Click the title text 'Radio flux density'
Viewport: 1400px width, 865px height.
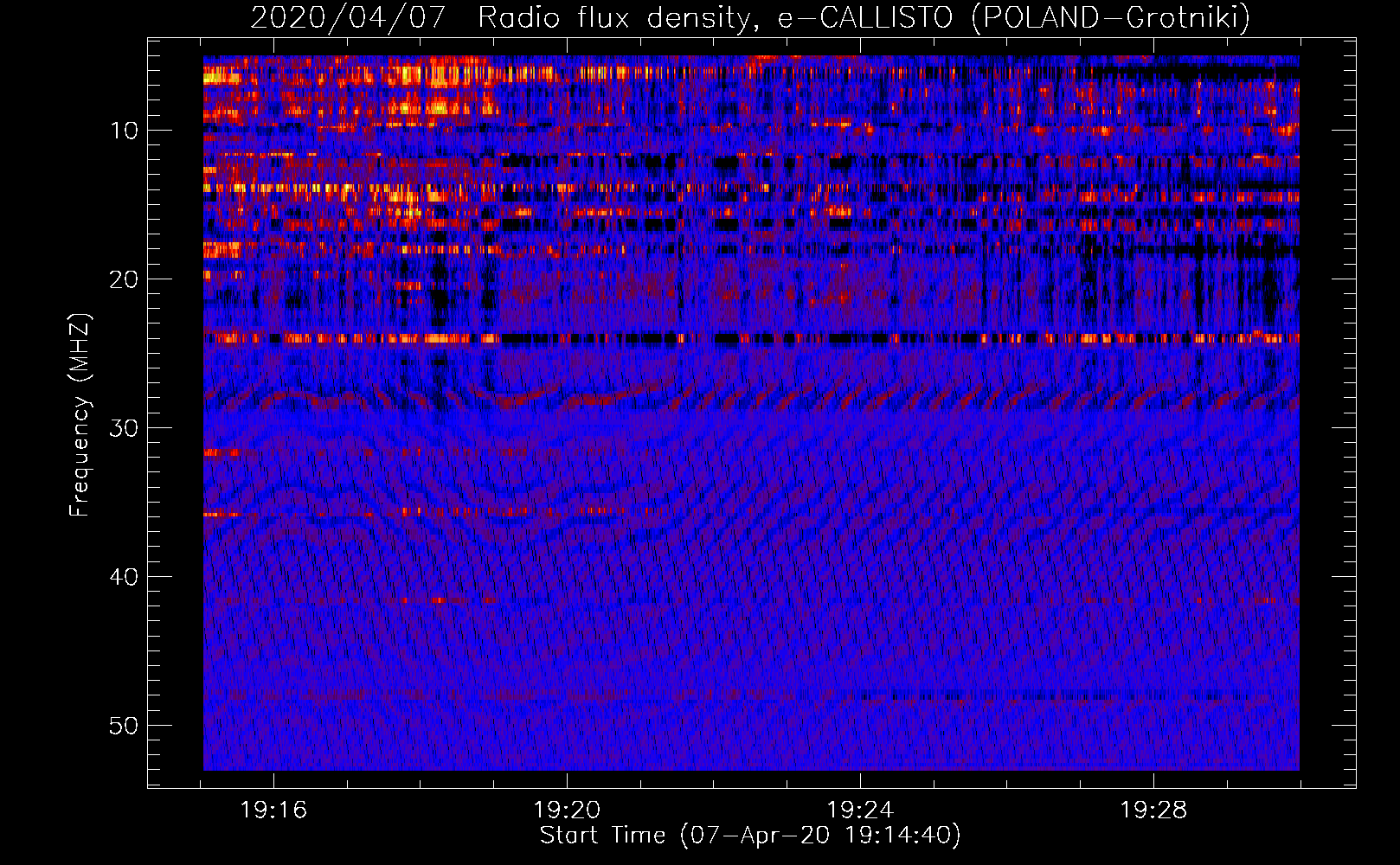[620, 18]
